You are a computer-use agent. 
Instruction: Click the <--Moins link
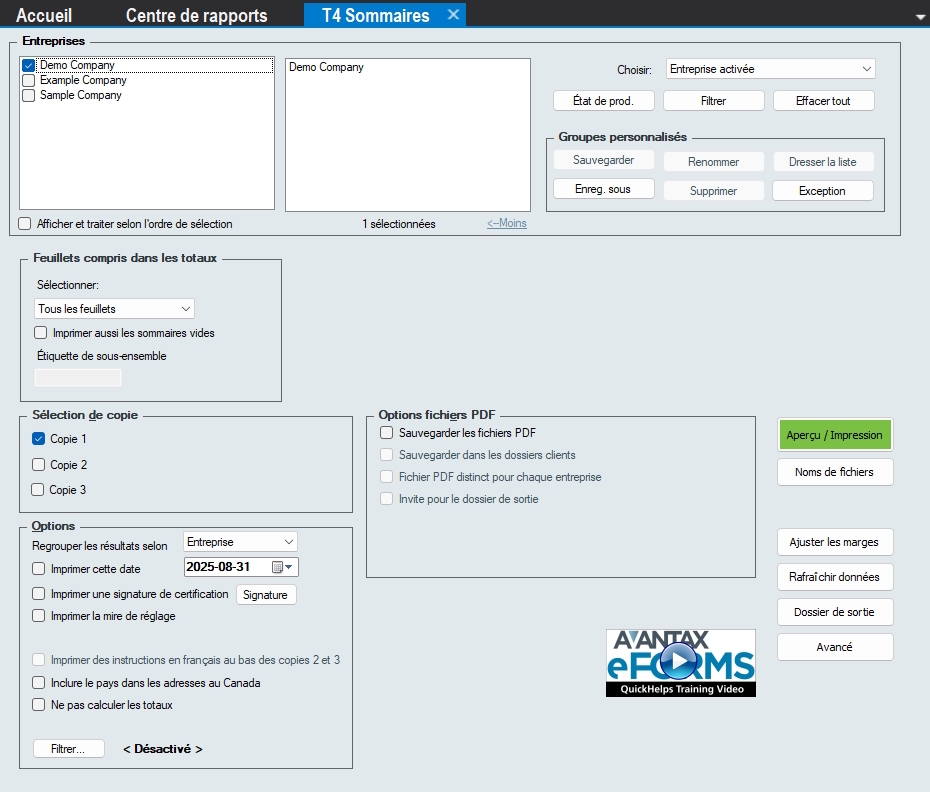(506, 224)
